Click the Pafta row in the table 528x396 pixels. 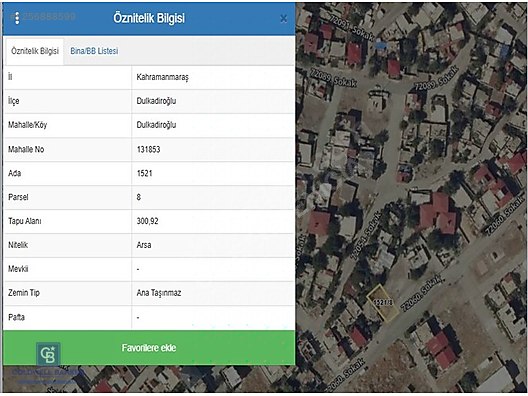(149, 318)
